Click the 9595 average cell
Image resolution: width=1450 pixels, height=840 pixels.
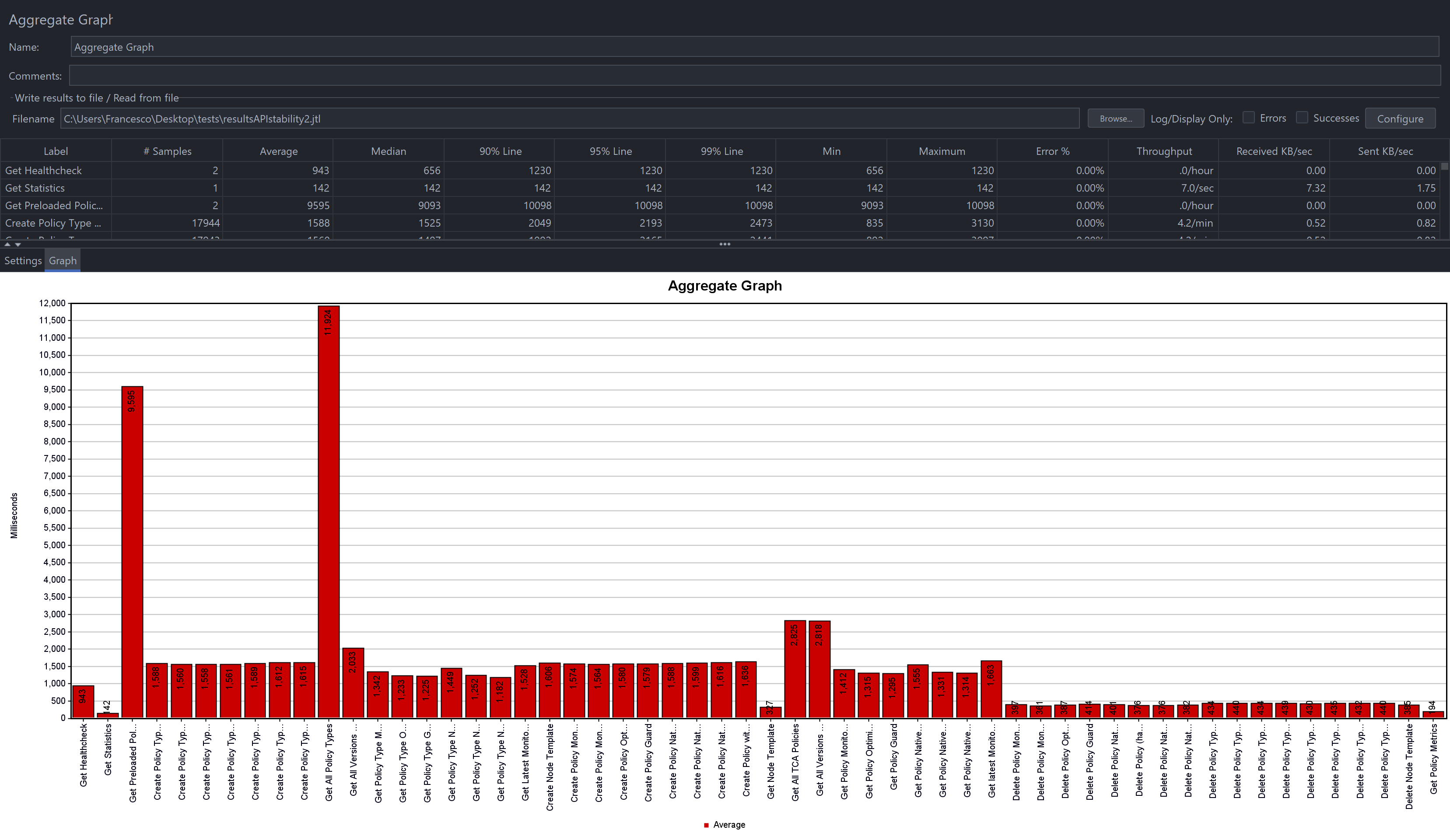(278, 205)
